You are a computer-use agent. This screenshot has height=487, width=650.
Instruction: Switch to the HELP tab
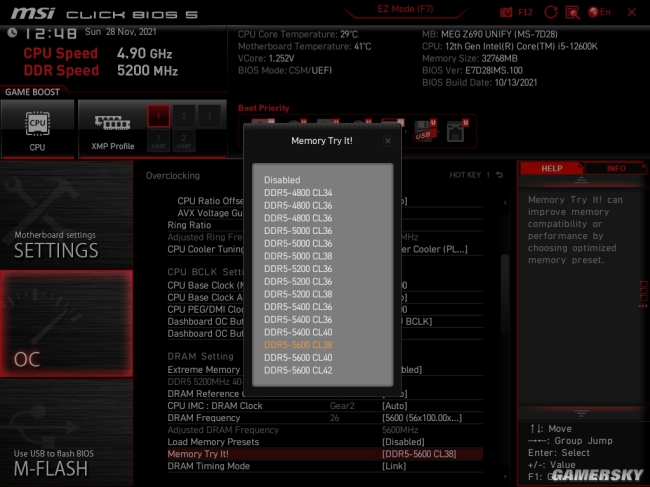(551, 168)
